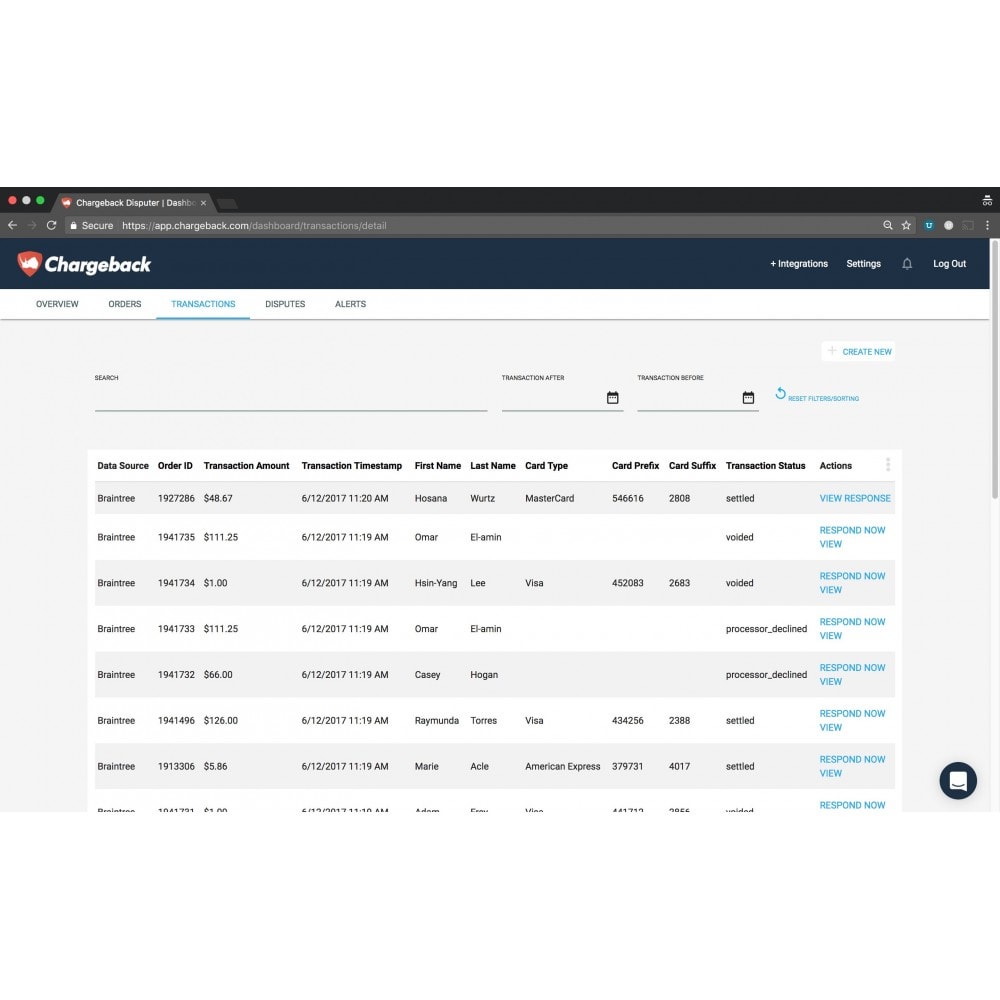
Task: Open the notifications bell
Action: click(x=906, y=264)
